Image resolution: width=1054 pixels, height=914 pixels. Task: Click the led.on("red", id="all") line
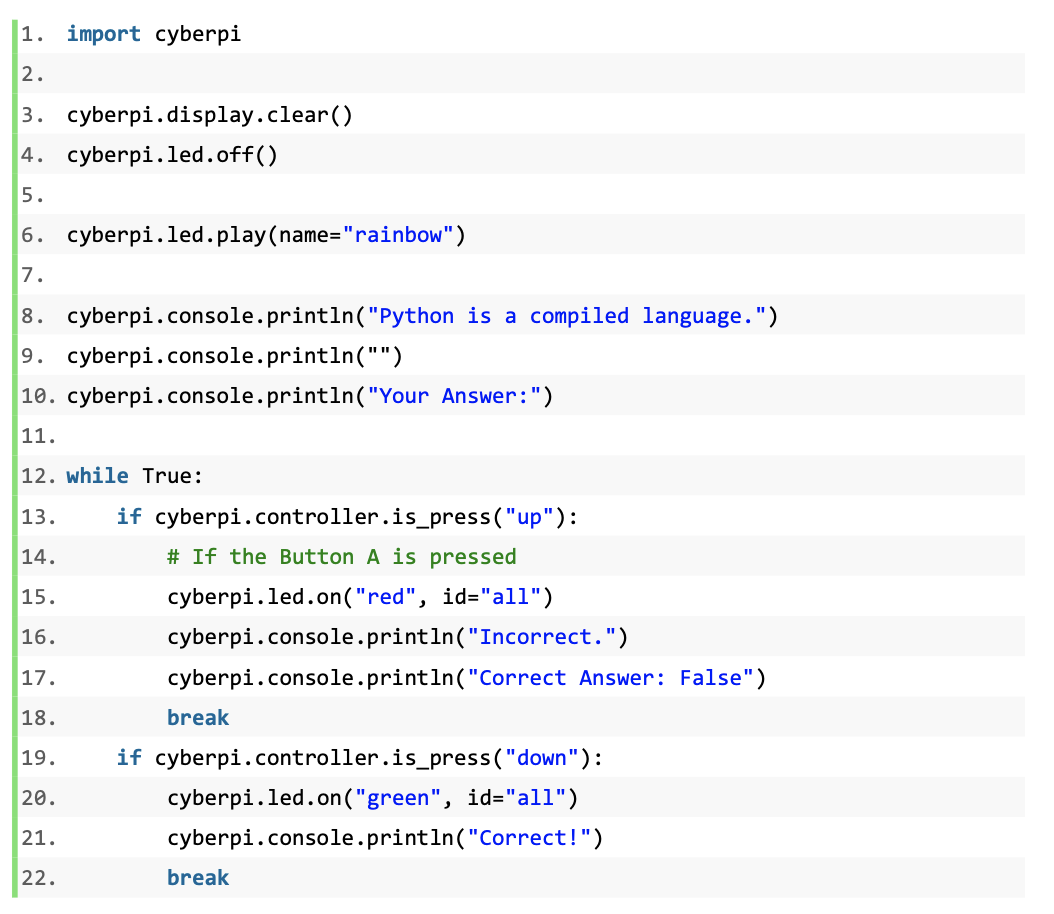click(360, 597)
